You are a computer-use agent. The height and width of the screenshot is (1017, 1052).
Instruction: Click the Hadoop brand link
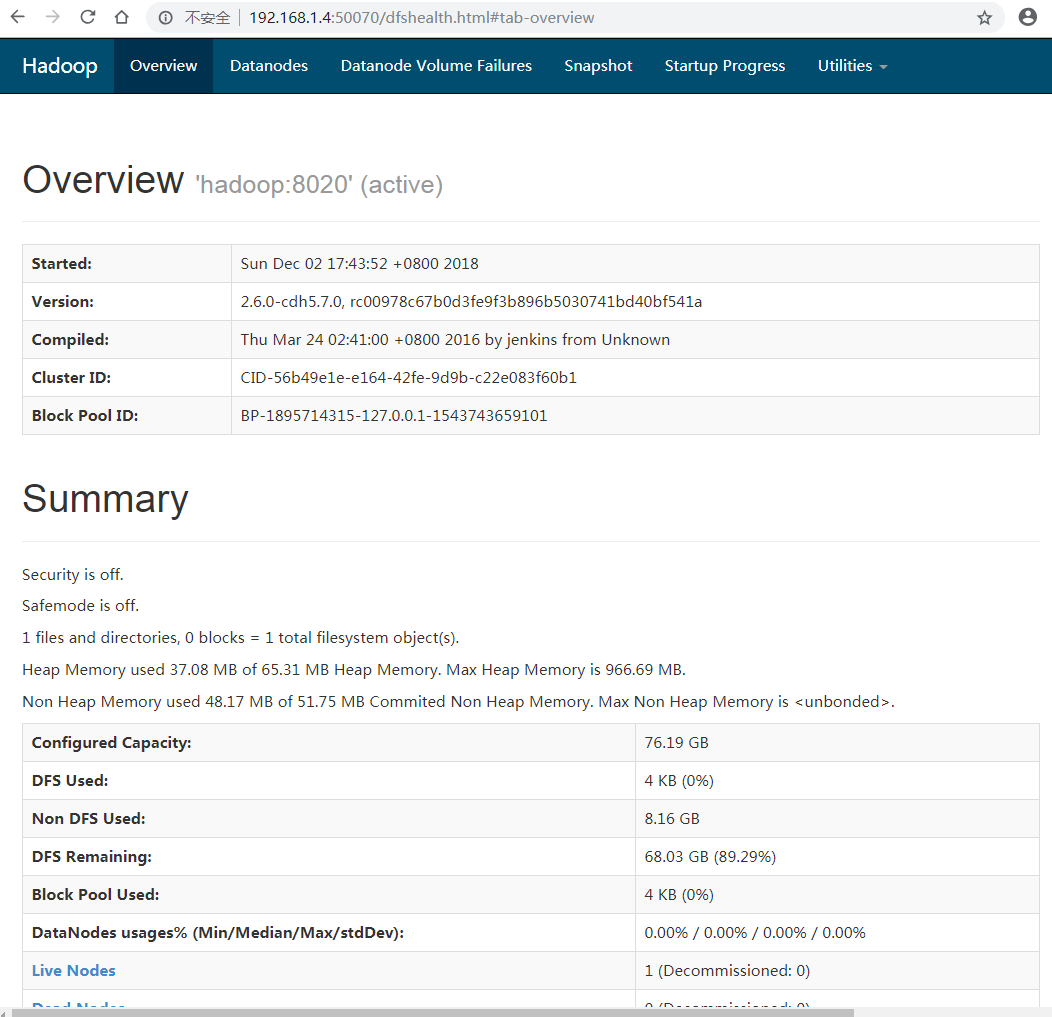(x=60, y=66)
